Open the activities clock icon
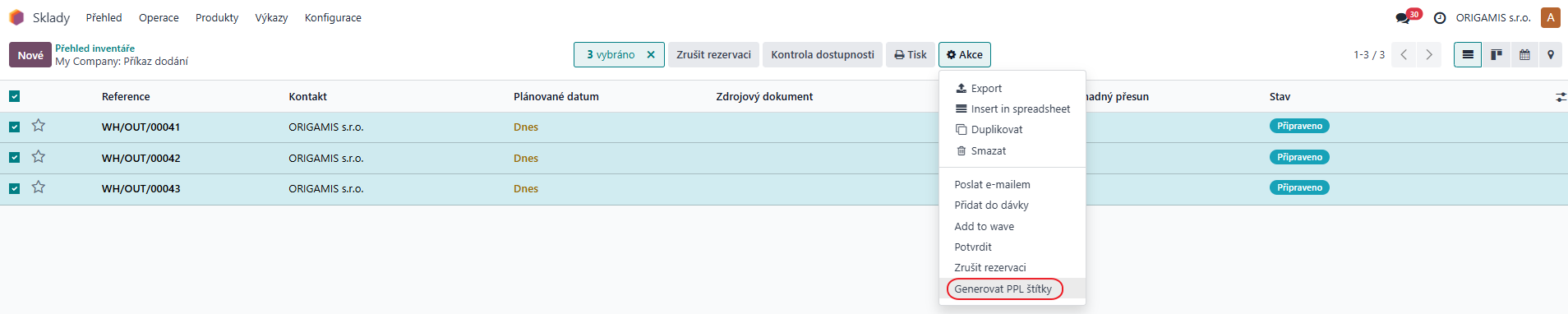1568x314 pixels. [1440, 18]
